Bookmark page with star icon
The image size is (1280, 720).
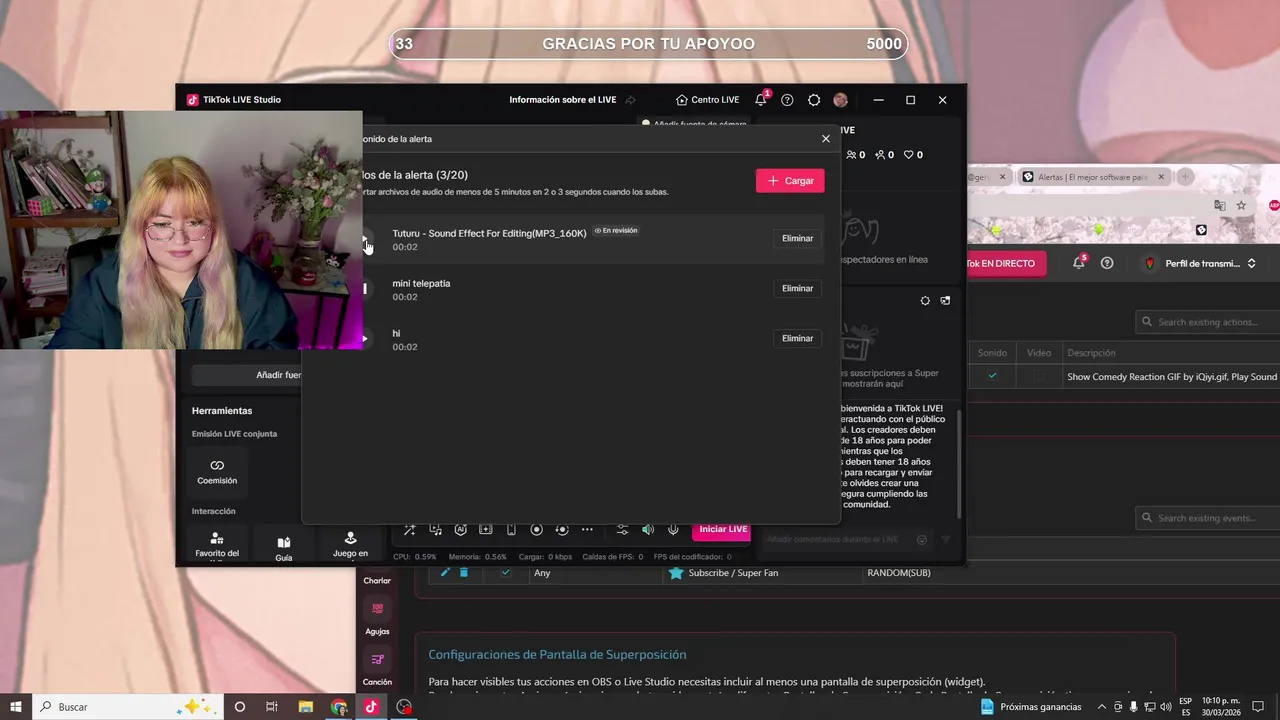1241,205
